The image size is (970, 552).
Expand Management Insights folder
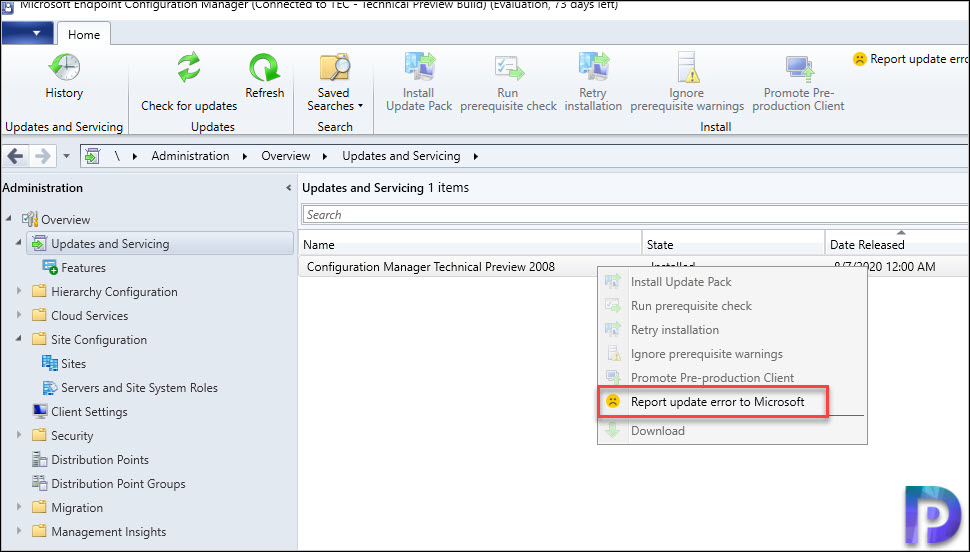tap(19, 531)
